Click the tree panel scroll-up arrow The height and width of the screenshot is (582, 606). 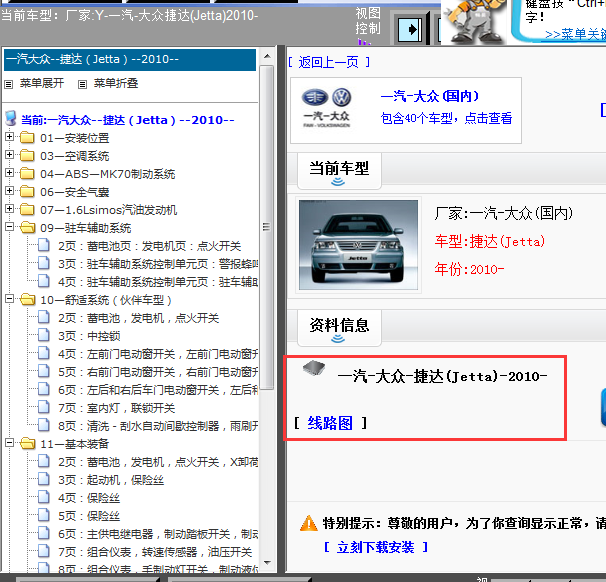(x=267, y=56)
